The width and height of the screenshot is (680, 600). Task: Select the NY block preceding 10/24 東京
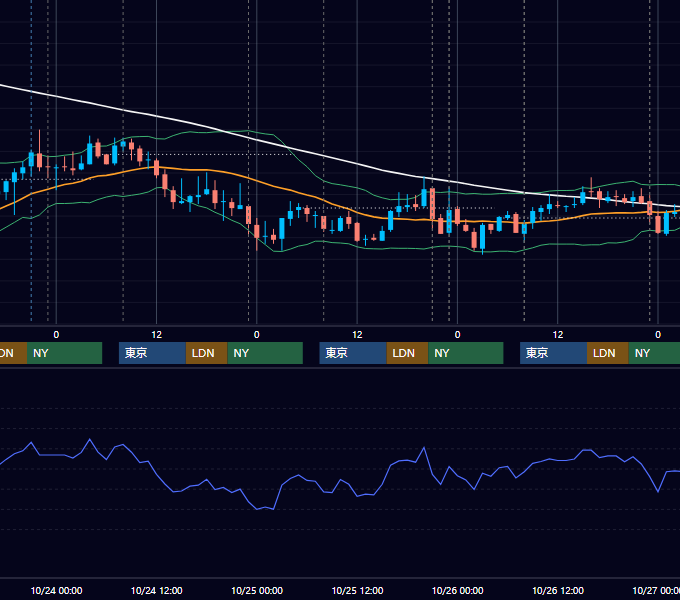pyautogui.click(x=64, y=353)
